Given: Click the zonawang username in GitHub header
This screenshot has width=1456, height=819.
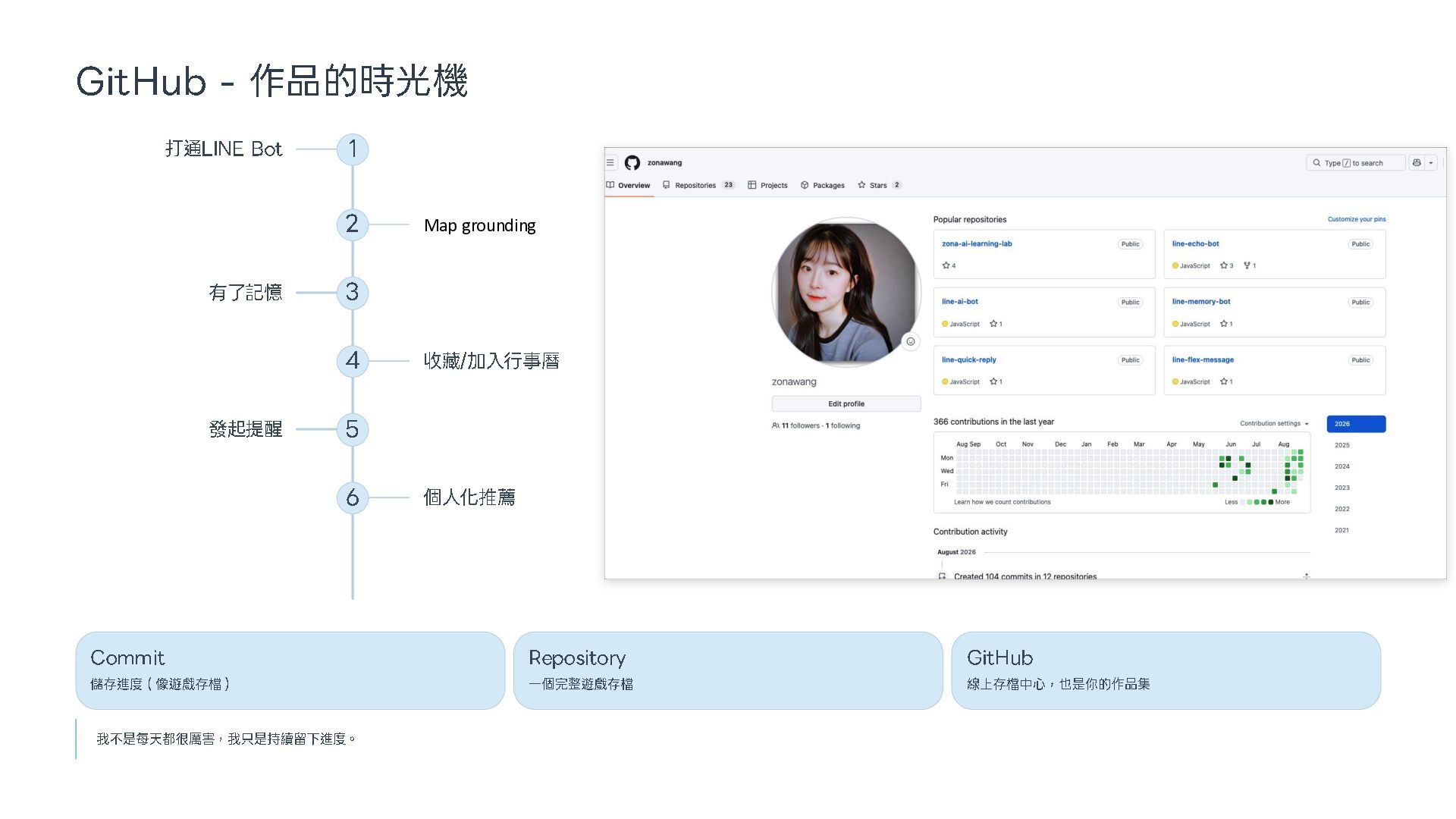Looking at the screenshot, I should coord(664,163).
